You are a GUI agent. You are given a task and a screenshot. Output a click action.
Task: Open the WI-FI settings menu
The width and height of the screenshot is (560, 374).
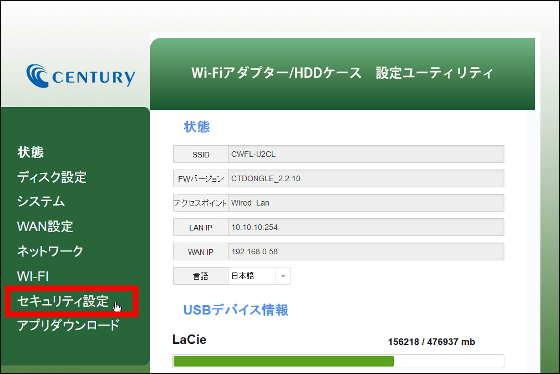pyautogui.click(x=33, y=276)
